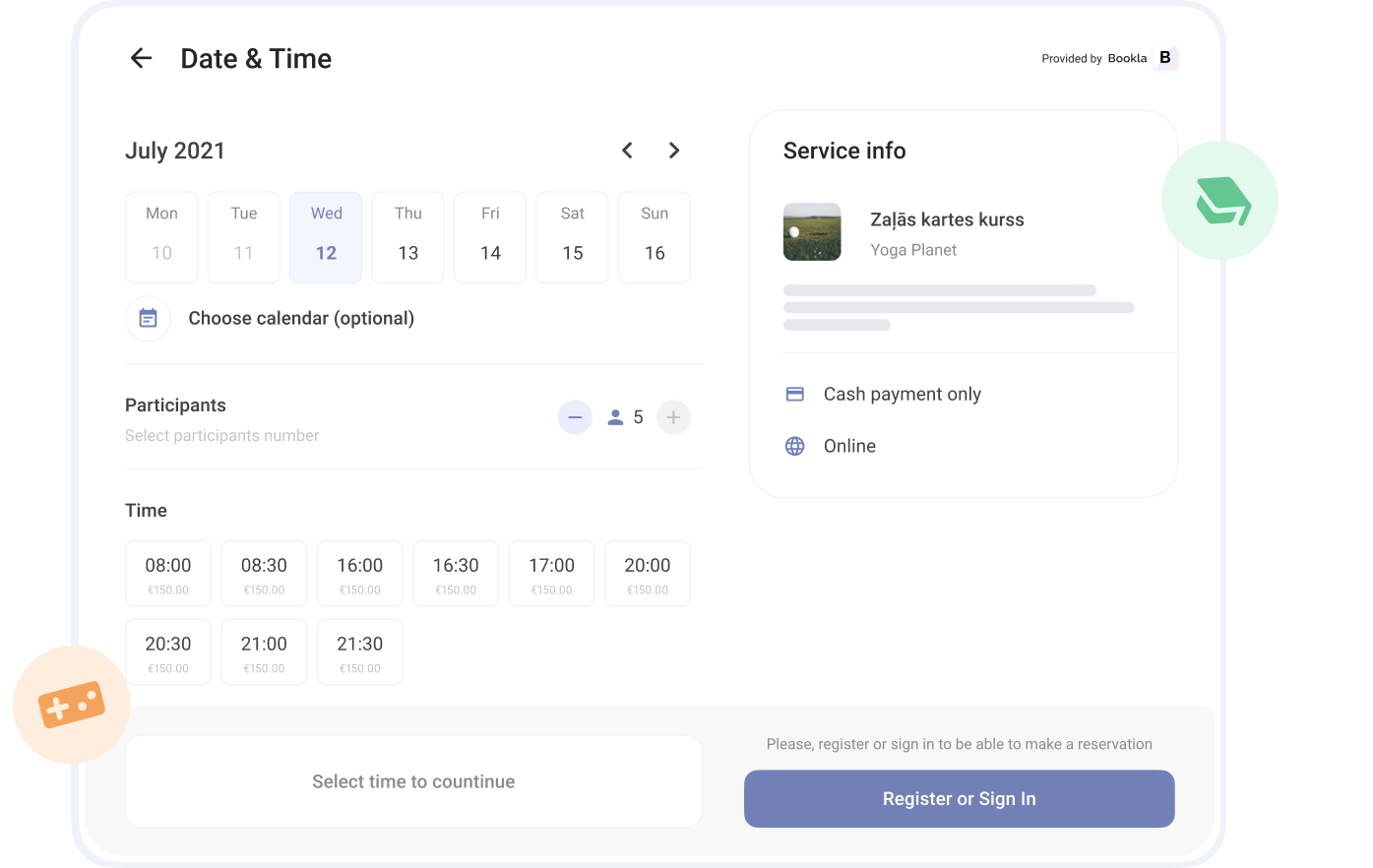This screenshot has width=1373, height=868.
Task: Go to next week with right chevron
Action: 674,151
